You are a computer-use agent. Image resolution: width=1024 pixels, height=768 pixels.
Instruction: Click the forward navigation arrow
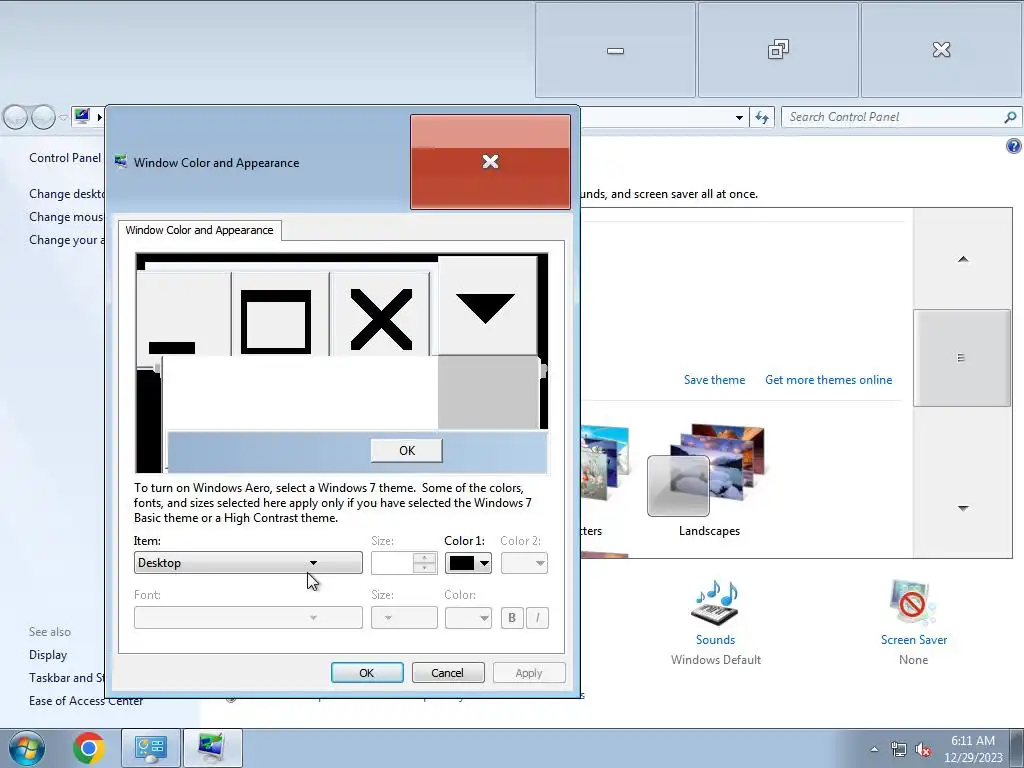(x=43, y=118)
